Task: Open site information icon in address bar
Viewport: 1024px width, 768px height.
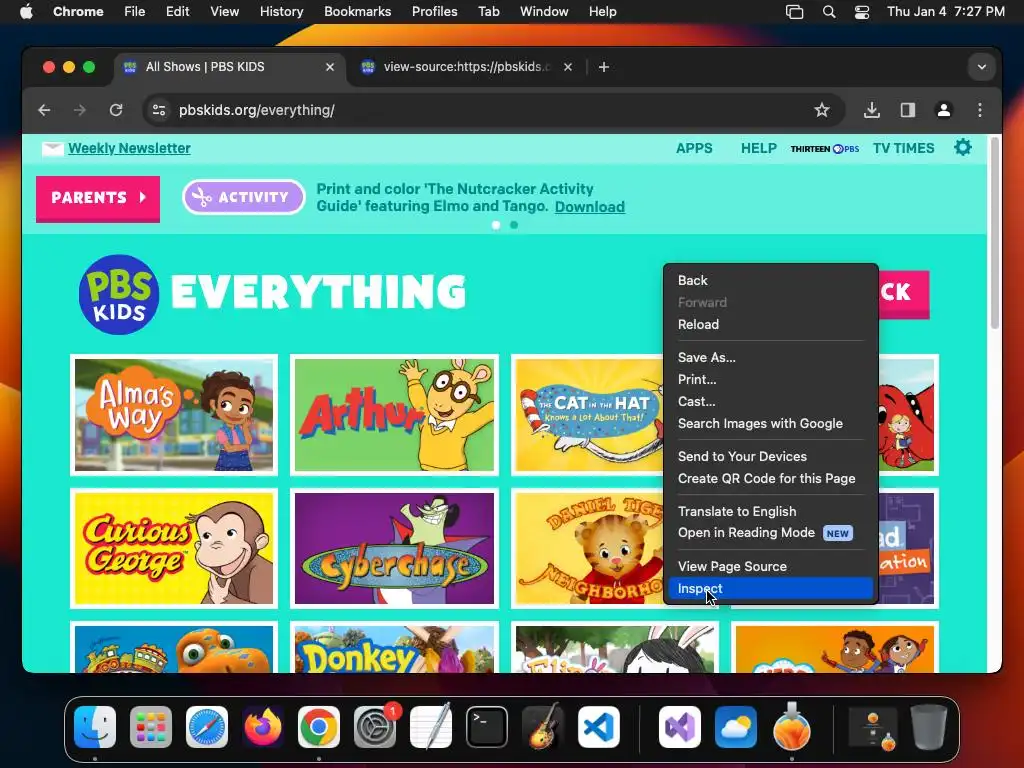Action: pos(159,110)
